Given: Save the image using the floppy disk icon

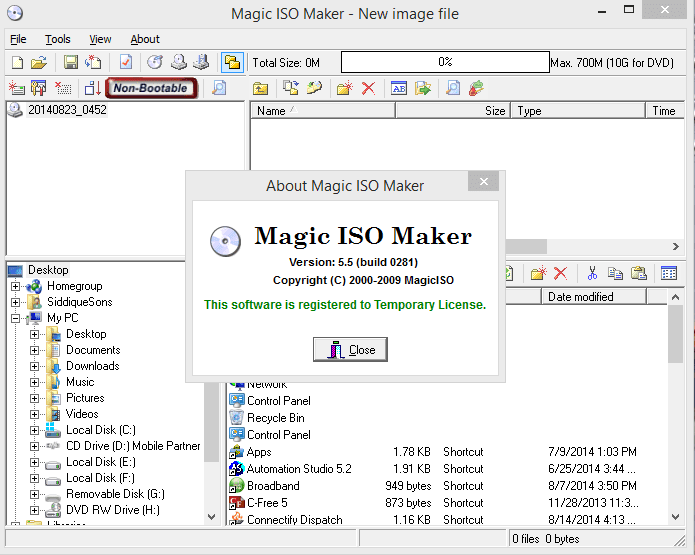Looking at the screenshot, I should [70, 63].
